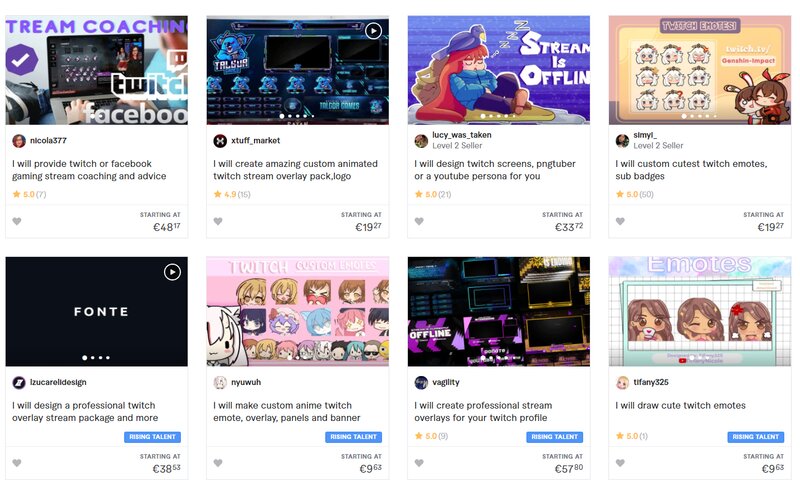Favorite the nicola377 stream coaching gig

[x=17, y=221]
